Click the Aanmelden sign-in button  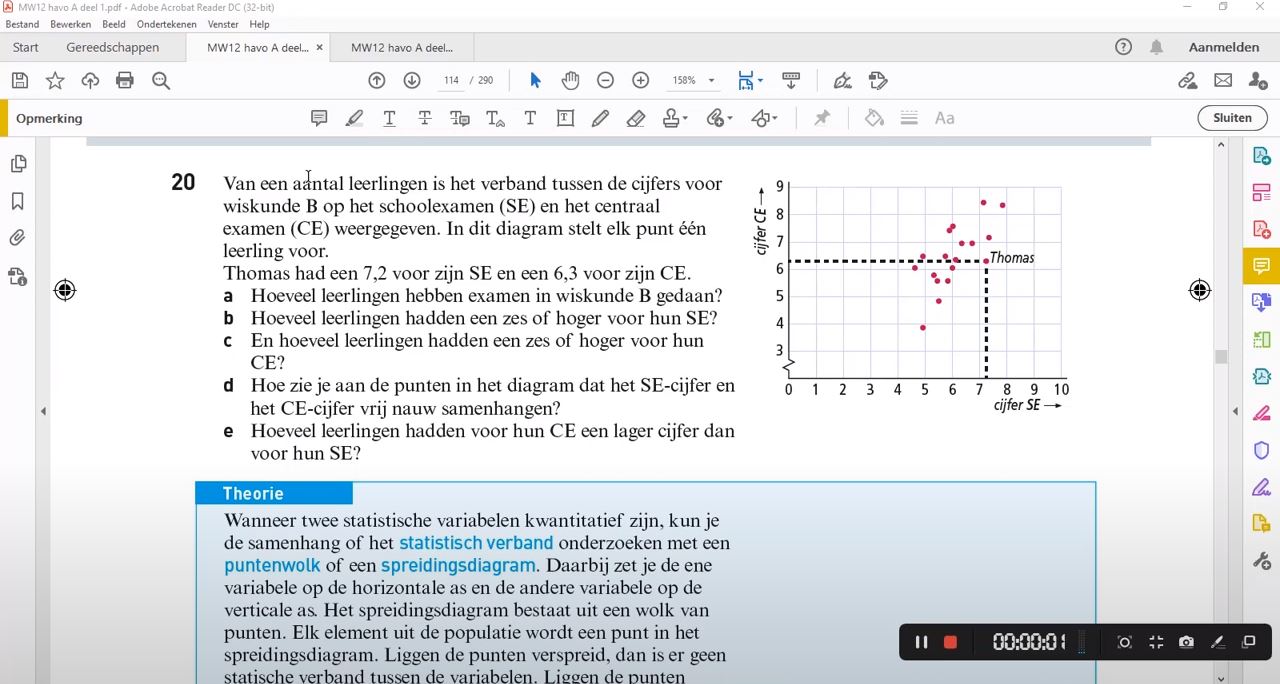pos(1224,47)
